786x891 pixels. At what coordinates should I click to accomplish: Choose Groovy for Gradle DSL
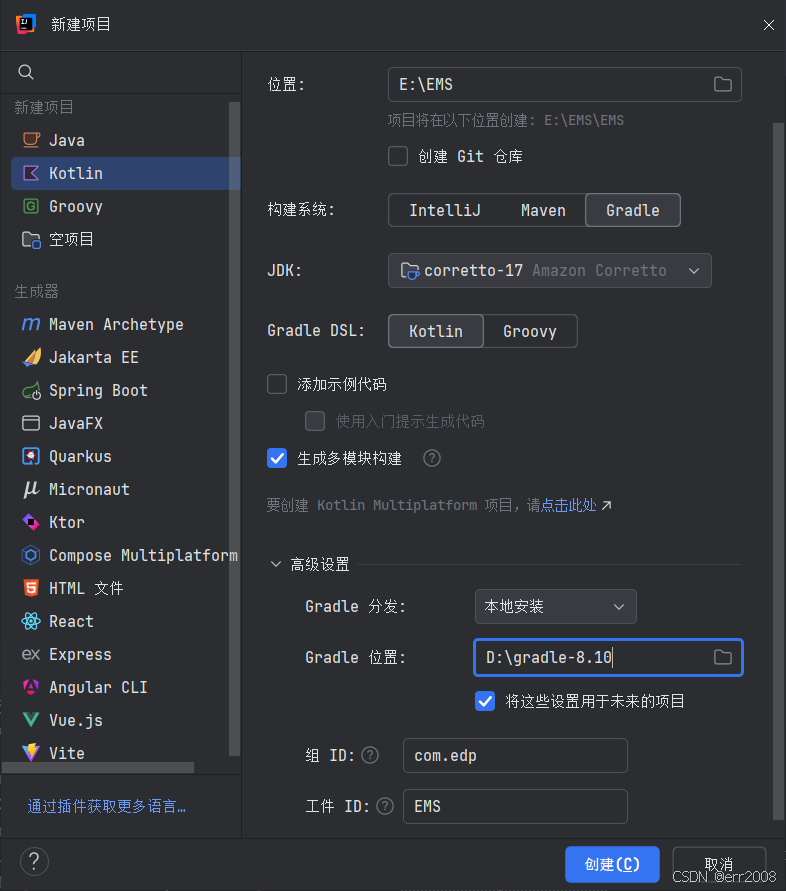(x=530, y=331)
